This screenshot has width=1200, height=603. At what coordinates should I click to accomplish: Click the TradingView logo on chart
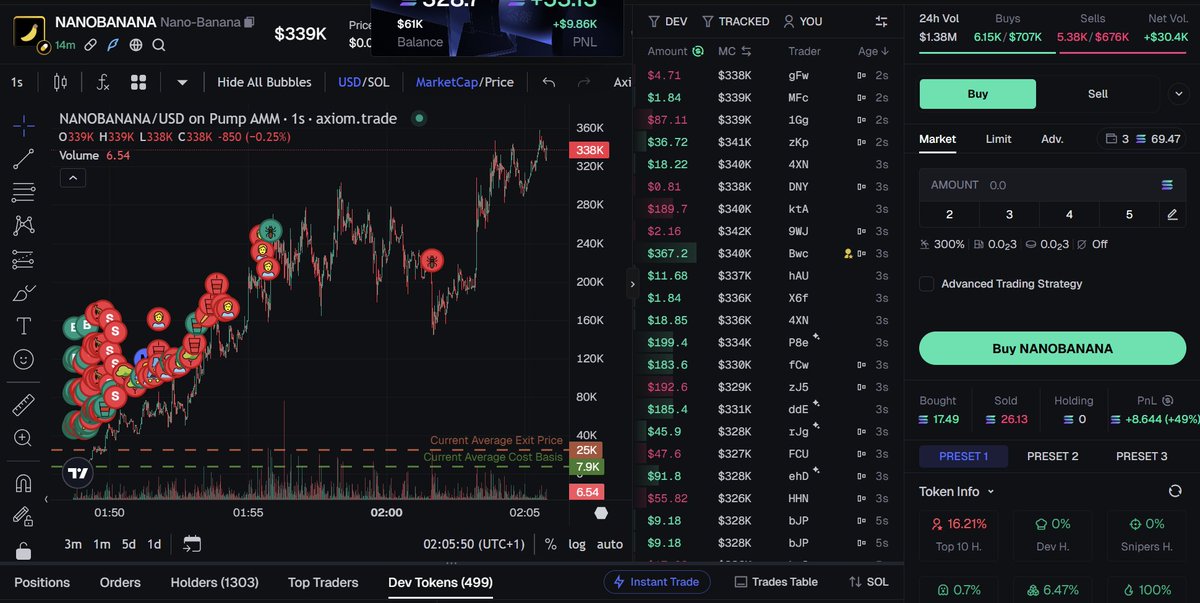[x=77, y=473]
